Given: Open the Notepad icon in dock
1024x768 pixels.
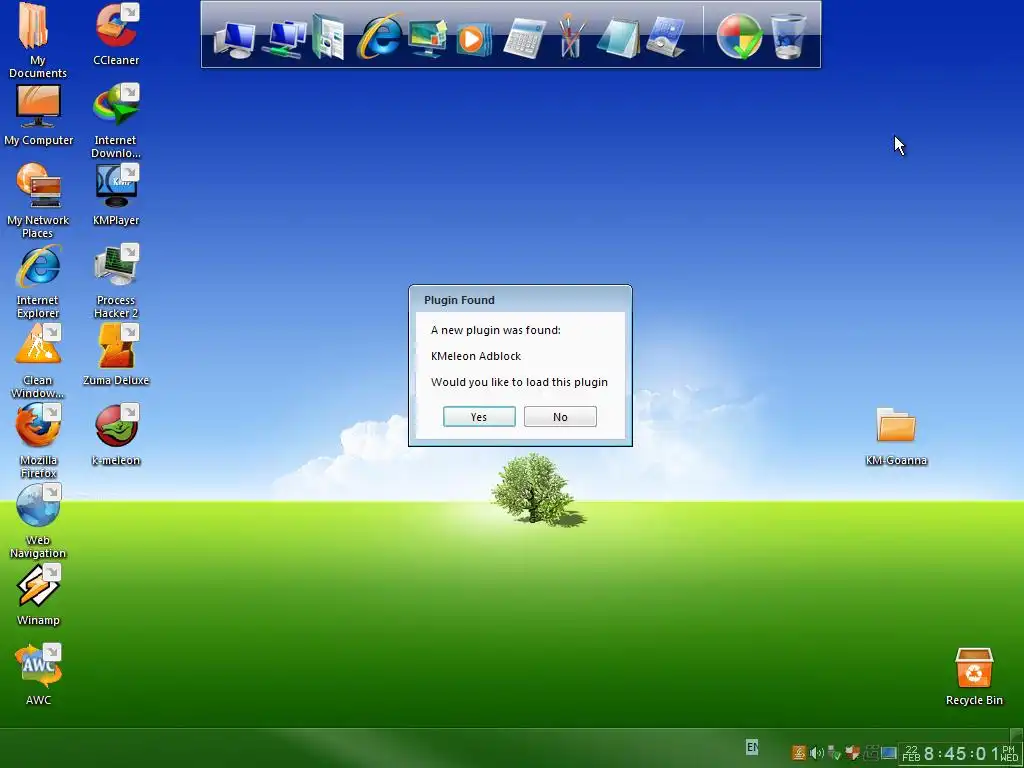Looking at the screenshot, I should 617,38.
